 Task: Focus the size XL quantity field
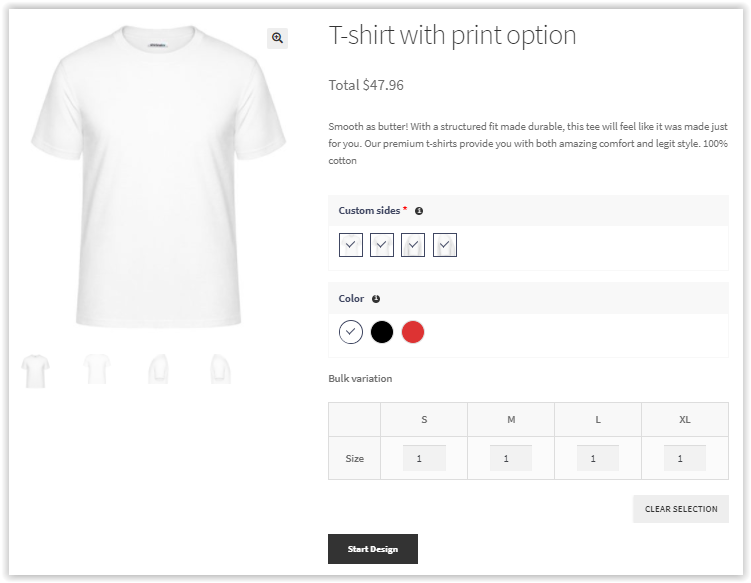(685, 459)
